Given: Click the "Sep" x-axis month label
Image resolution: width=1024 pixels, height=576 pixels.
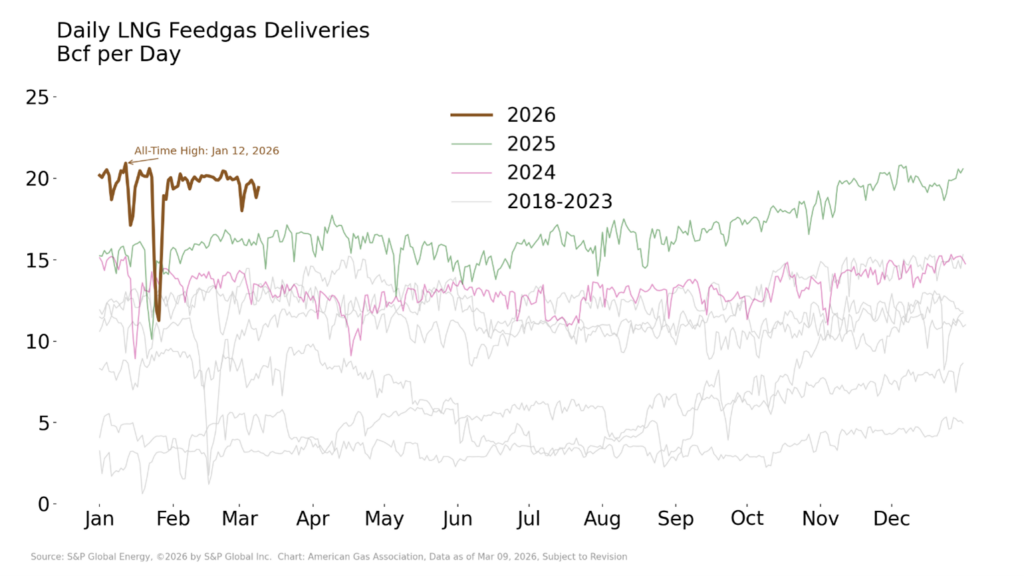Looking at the screenshot, I should (675, 519).
